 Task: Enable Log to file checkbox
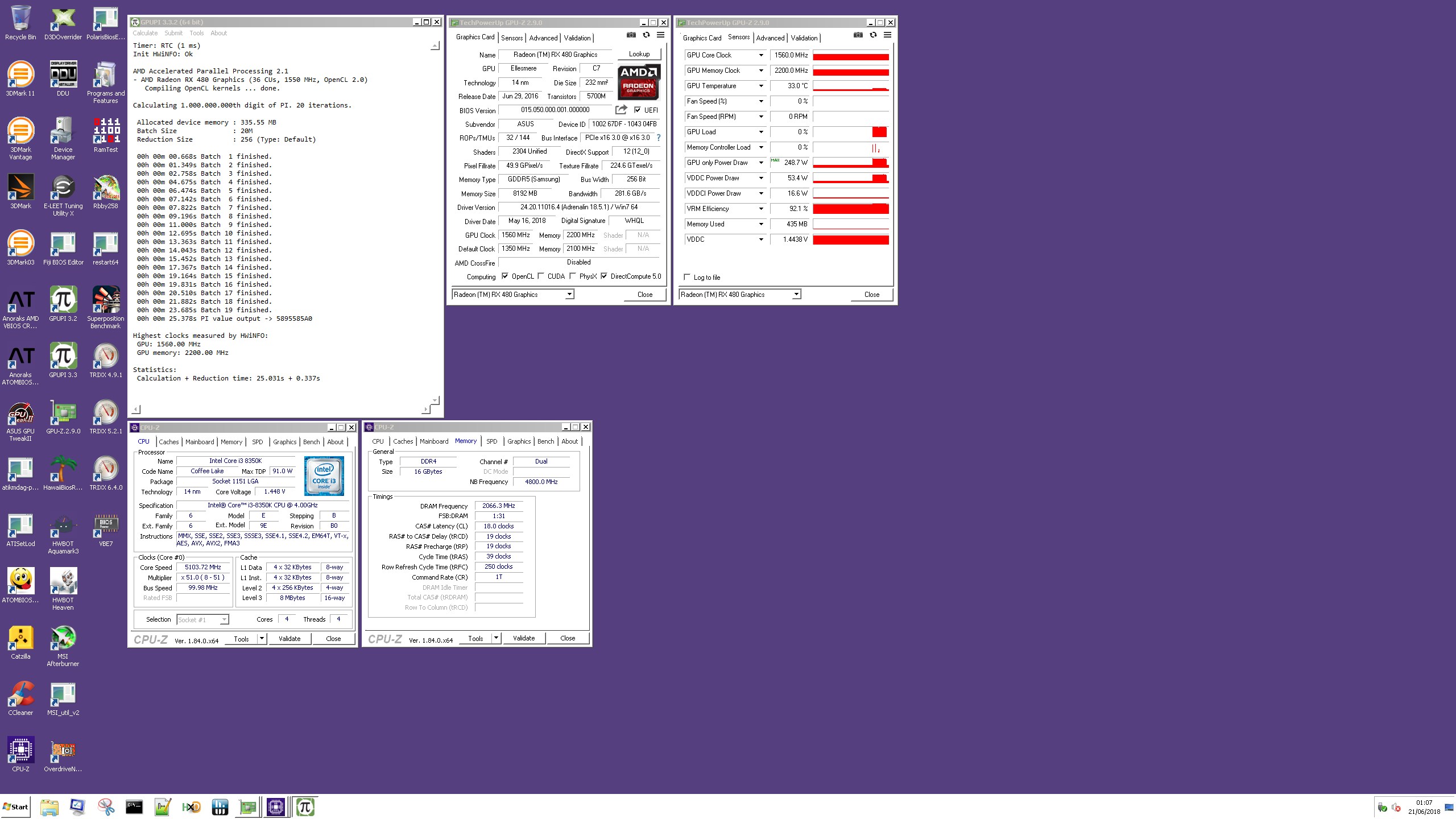(687, 277)
